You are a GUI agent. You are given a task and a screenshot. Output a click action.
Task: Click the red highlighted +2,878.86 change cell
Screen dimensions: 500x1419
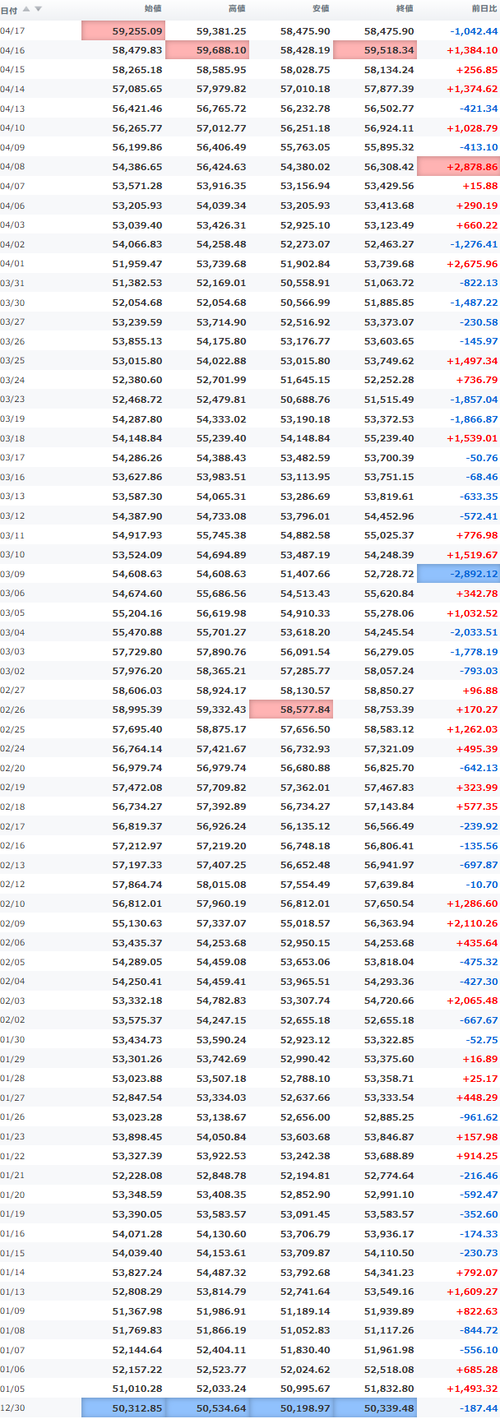pyautogui.click(x=459, y=166)
